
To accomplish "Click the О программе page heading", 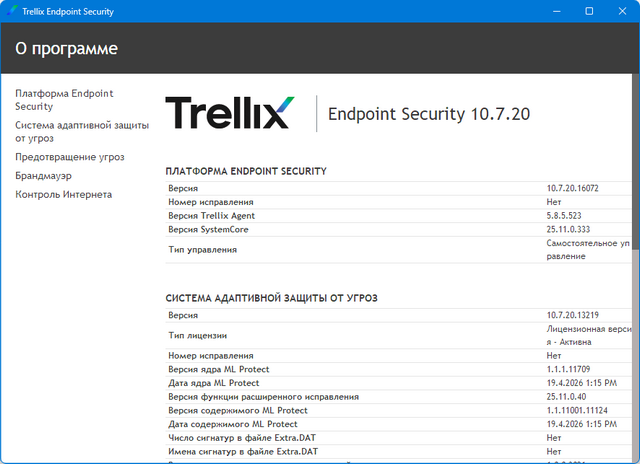I will [x=67, y=48].
